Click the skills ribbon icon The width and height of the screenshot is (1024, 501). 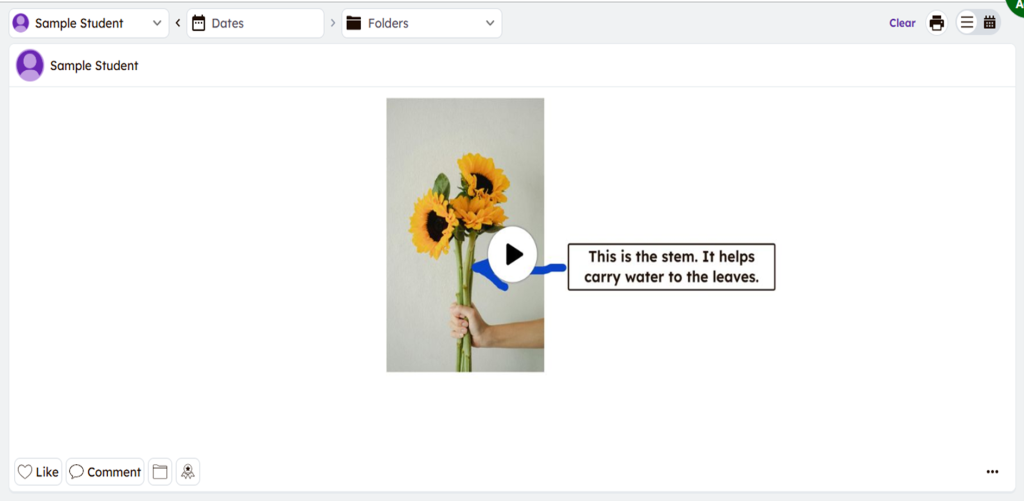point(188,472)
